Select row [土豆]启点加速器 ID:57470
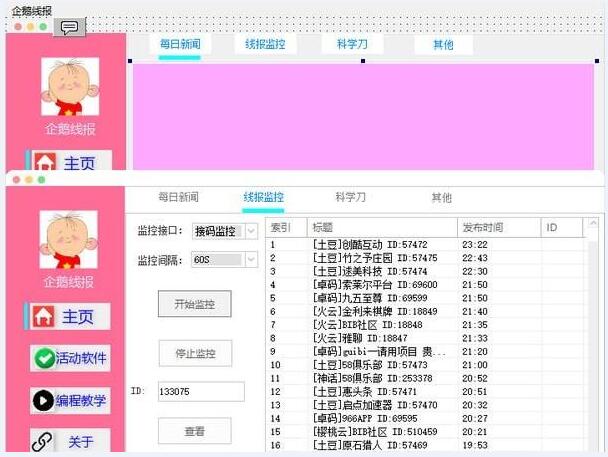 (427, 405)
